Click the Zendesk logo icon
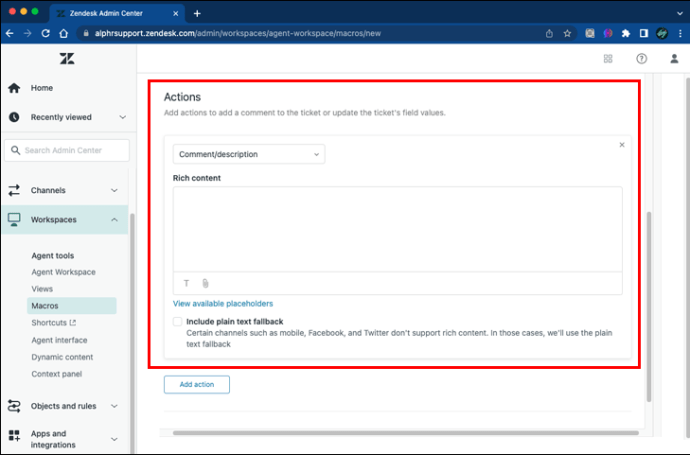 click(x=66, y=58)
